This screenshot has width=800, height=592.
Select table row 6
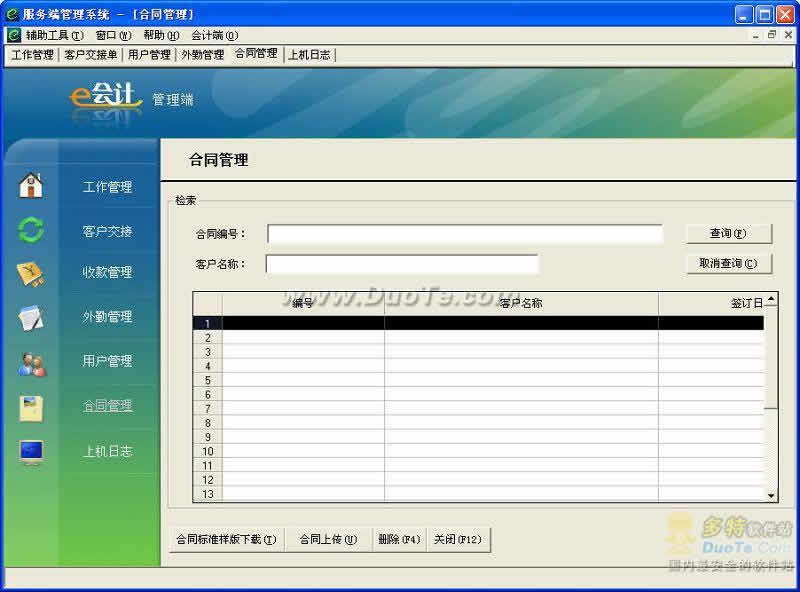point(479,394)
